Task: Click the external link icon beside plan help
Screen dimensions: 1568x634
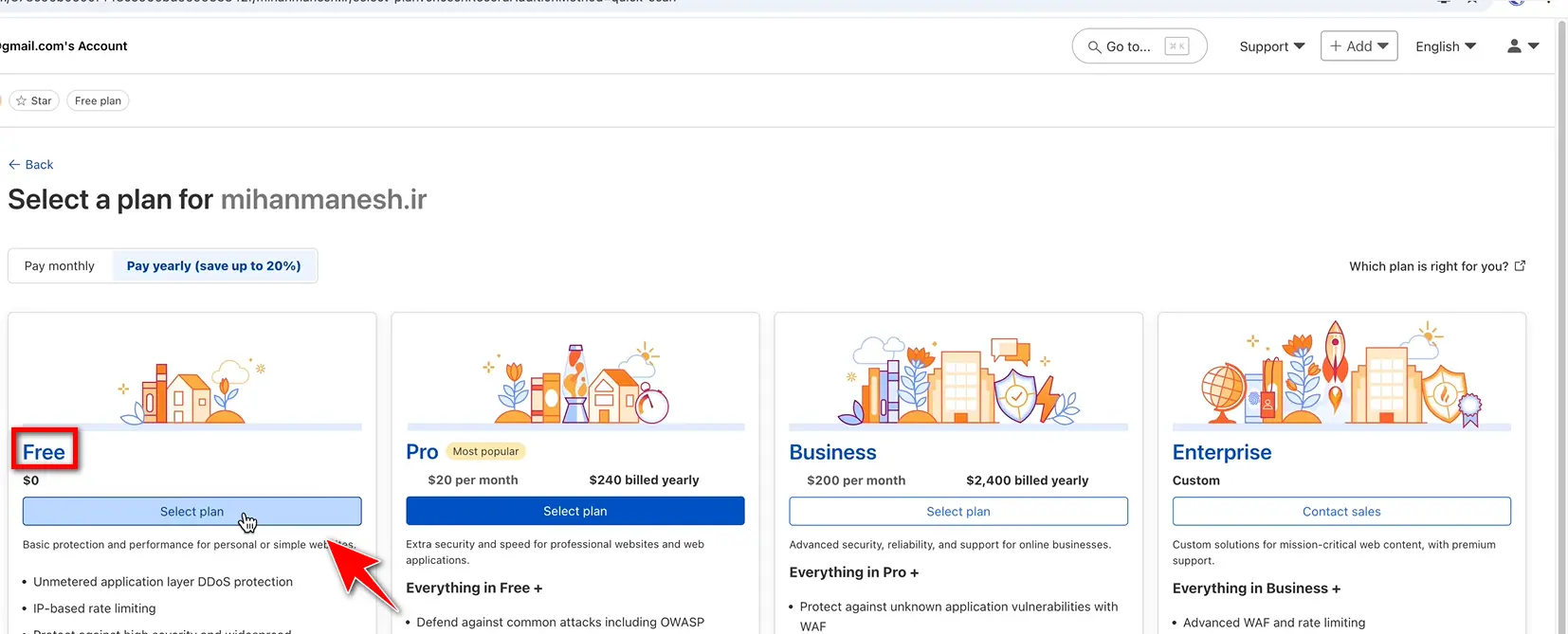Action: click(1520, 265)
